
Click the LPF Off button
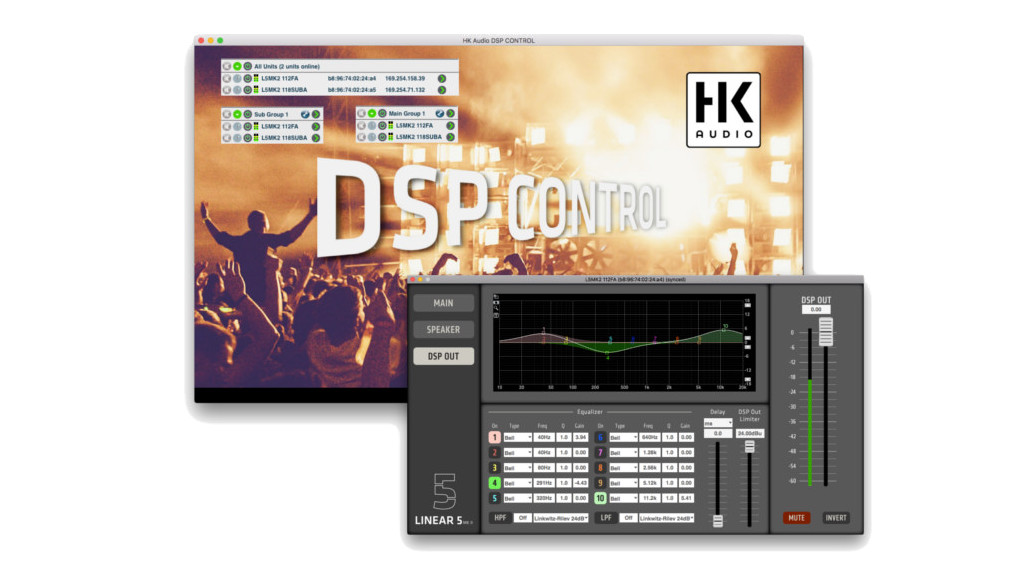(x=628, y=518)
